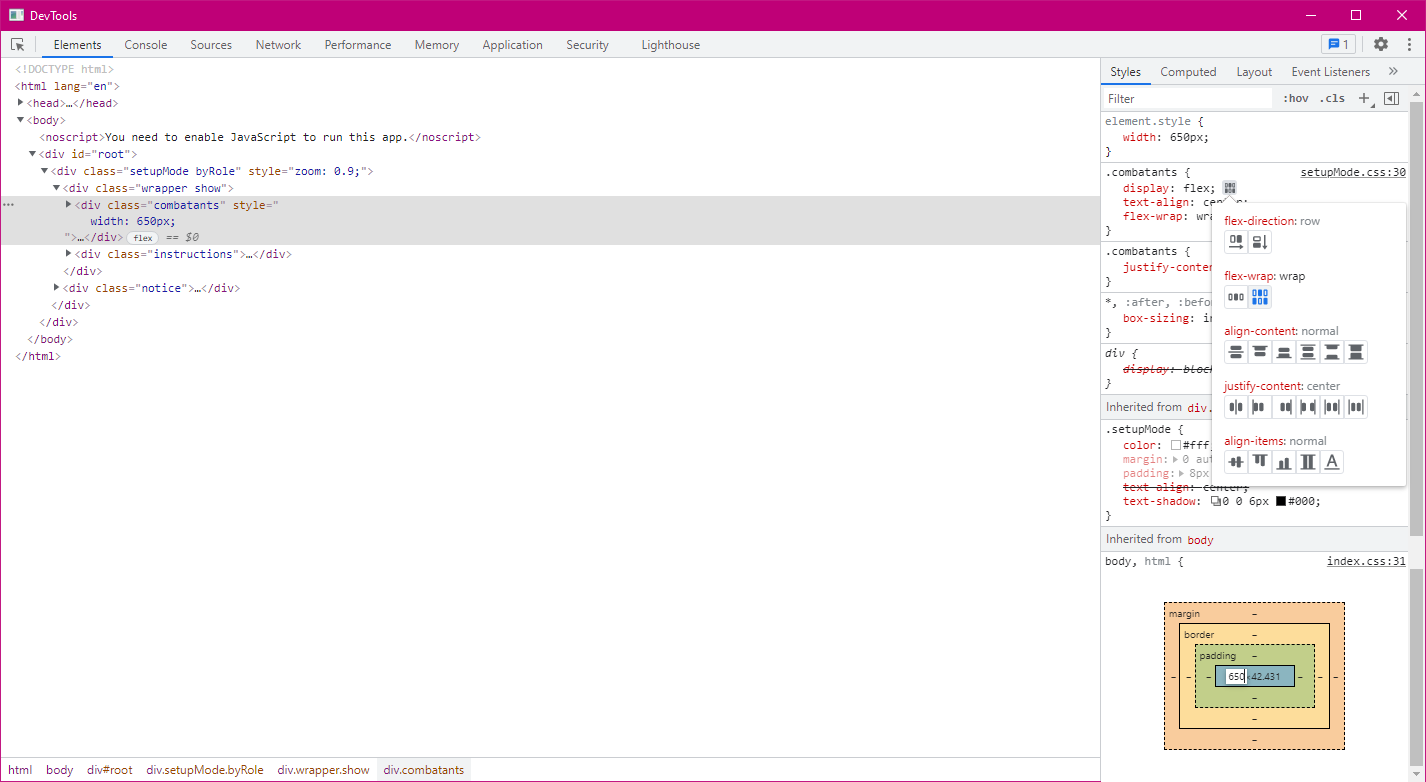This screenshot has height=782, width=1426.
Task: Show more Styles pane tabs chevron
Action: click(1393, 71)
